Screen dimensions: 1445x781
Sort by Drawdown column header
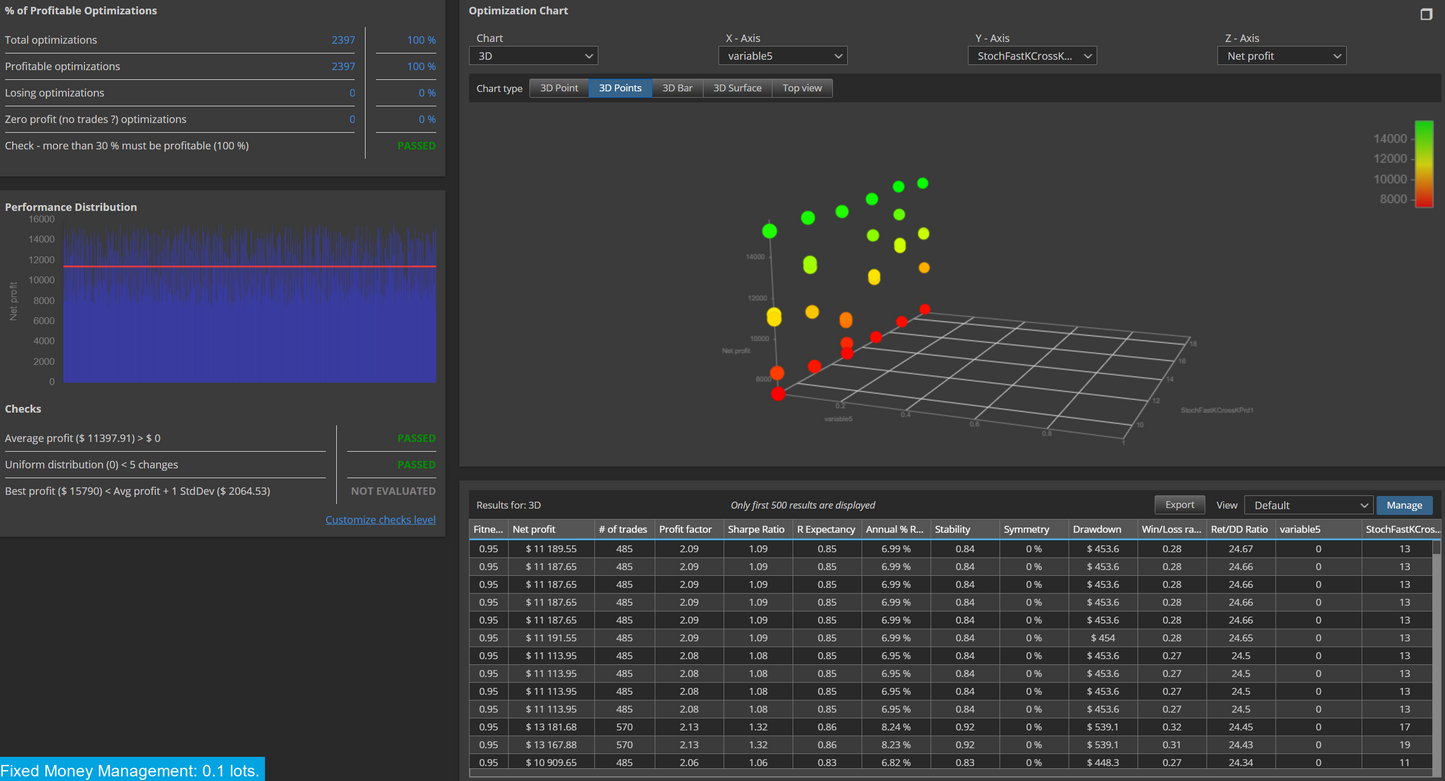point(1102,529)
